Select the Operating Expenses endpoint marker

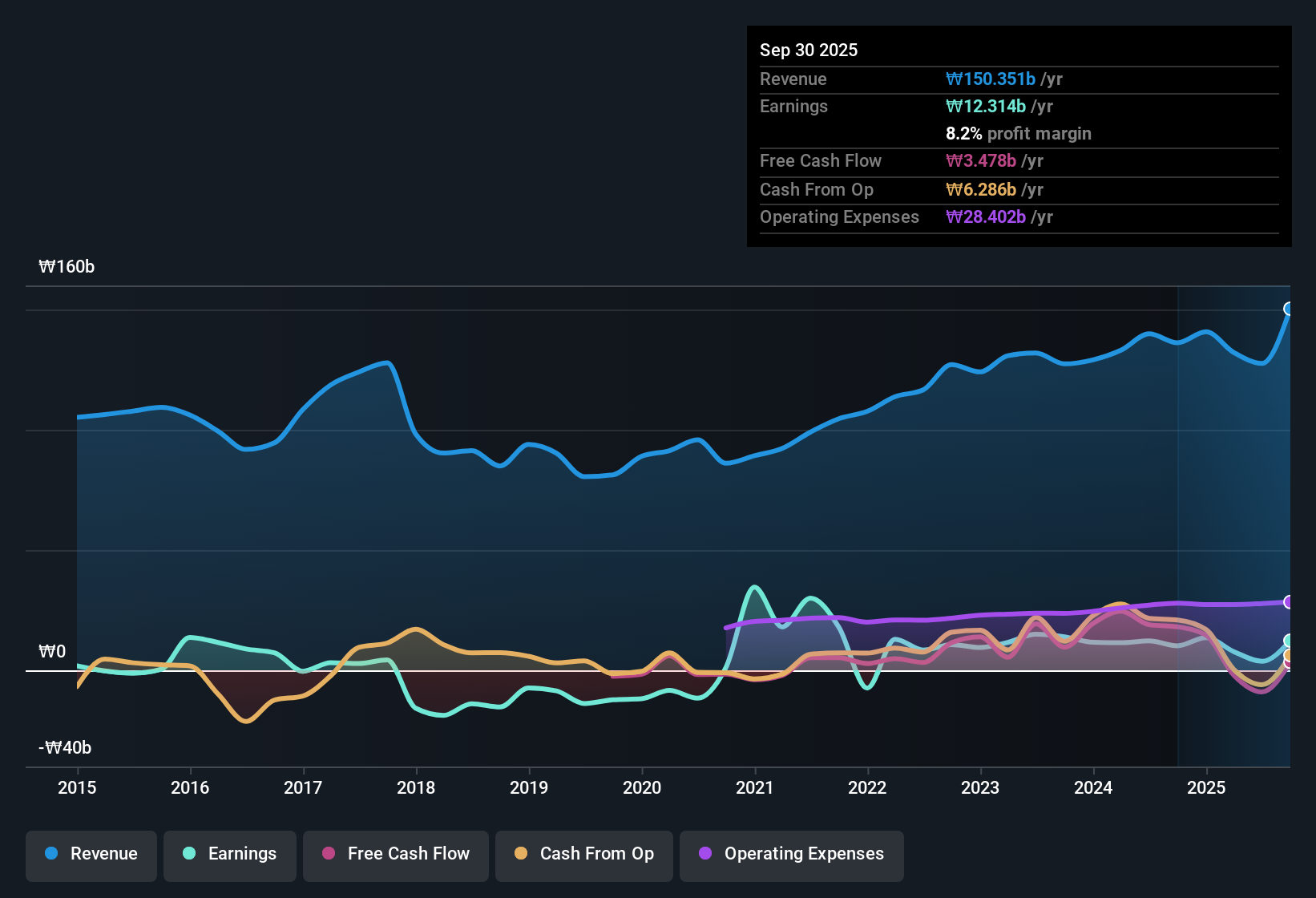tap(1289, 601)
